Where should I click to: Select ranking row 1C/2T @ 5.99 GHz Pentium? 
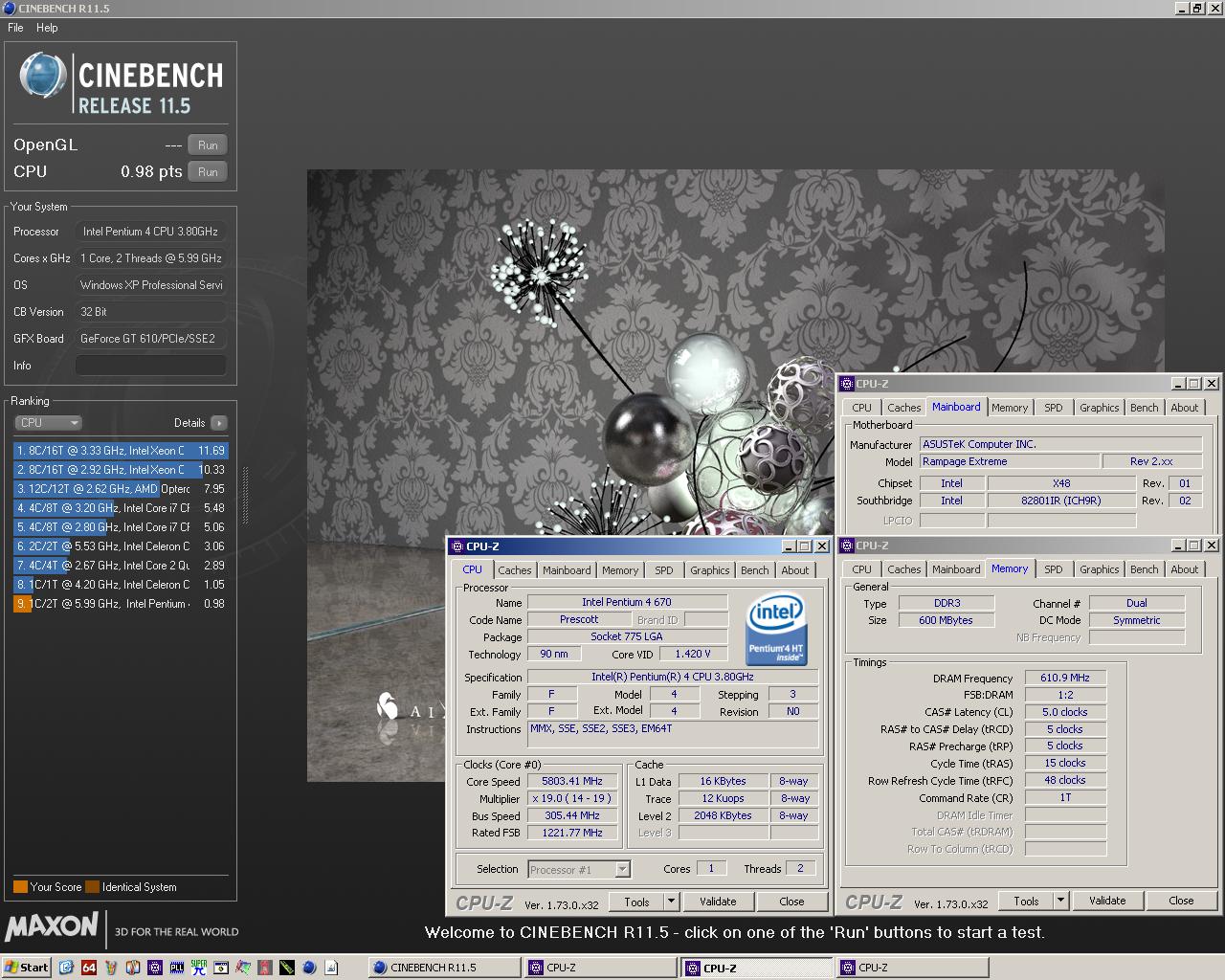pyautogui.click(x=121, y=604)
